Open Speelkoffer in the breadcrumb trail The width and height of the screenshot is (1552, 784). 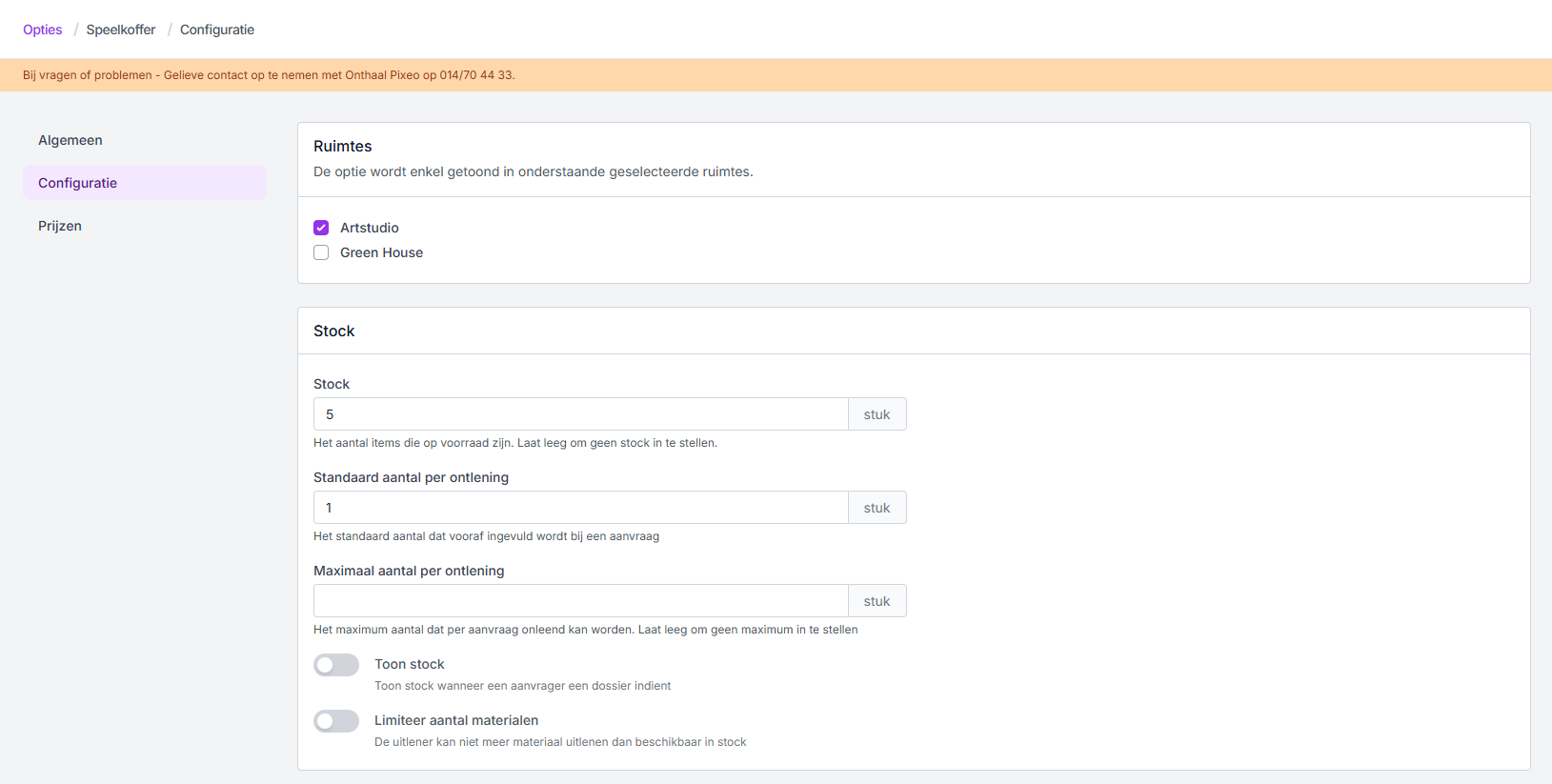tap(120, 30)
